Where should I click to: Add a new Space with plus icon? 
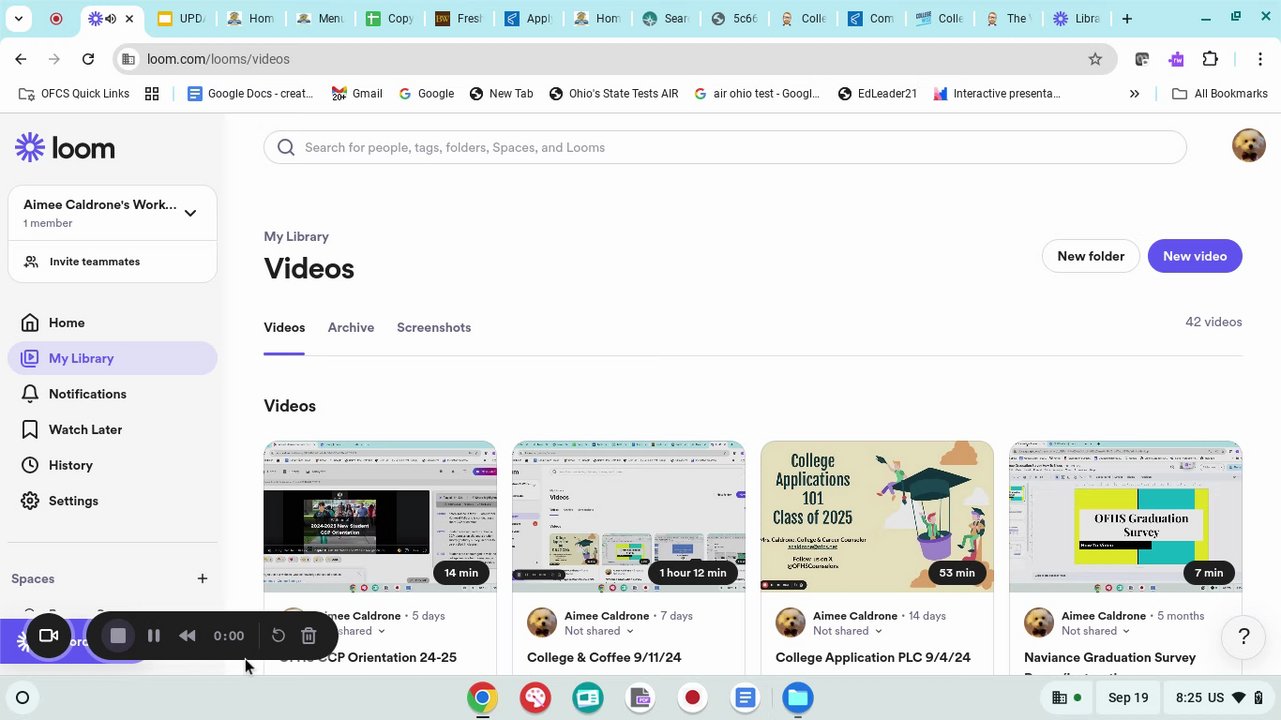pos(202,578)
